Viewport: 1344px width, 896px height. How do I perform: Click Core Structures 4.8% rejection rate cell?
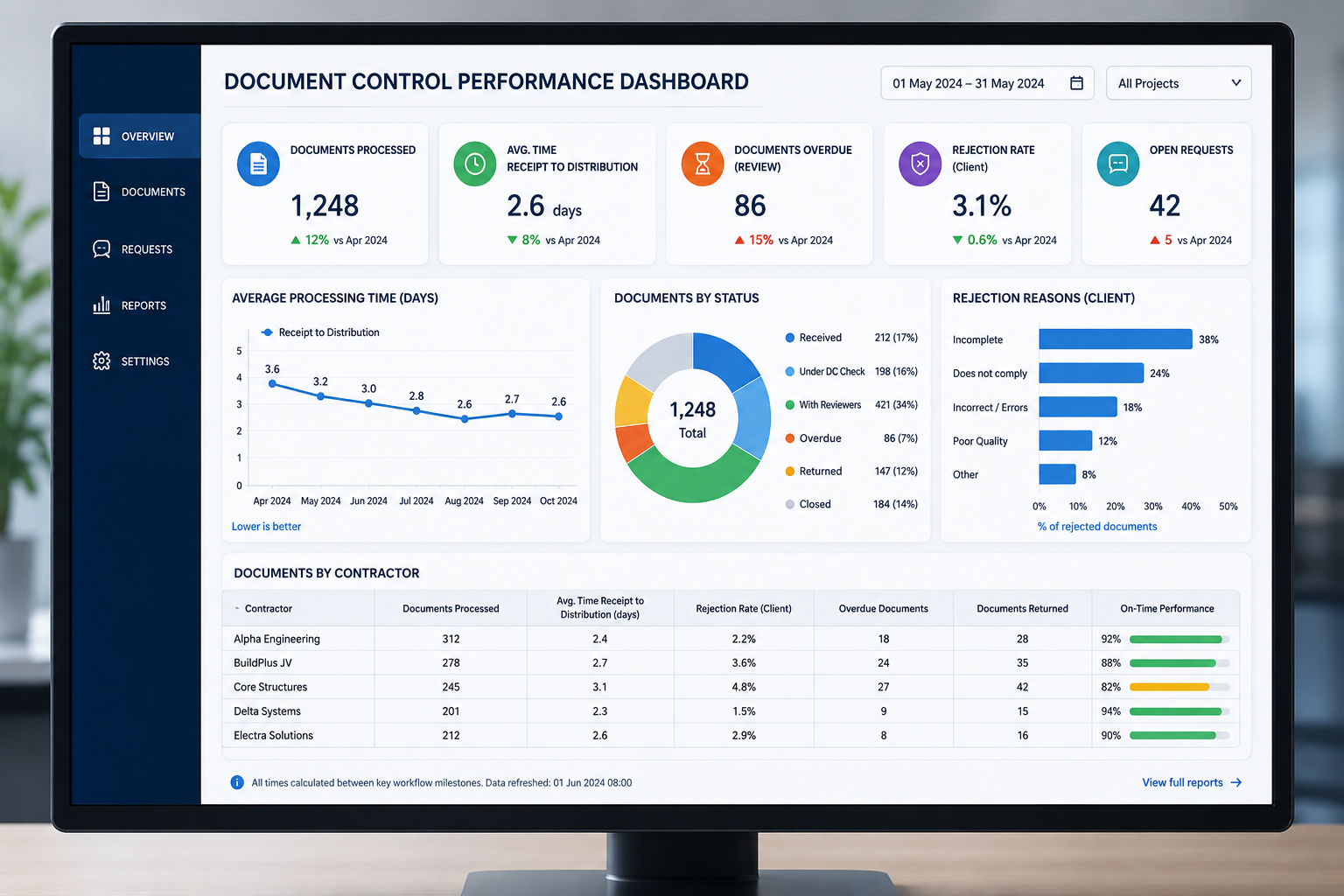tap(744, 687)
